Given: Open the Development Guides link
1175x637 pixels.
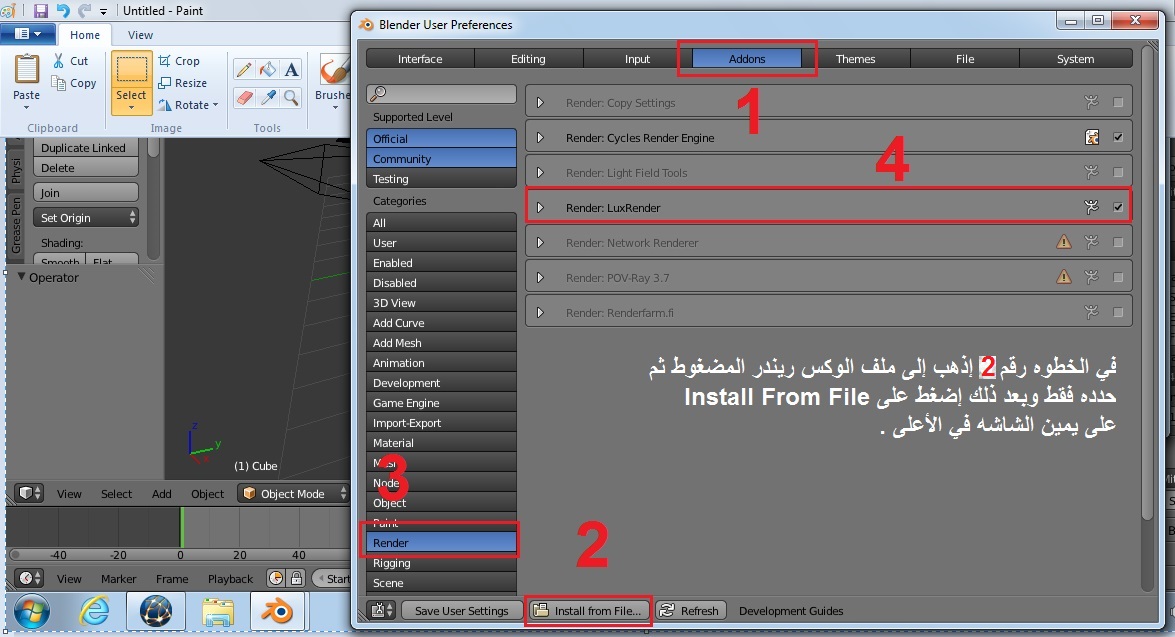Looking at the screenshot, I should click(x=791, y=611).
